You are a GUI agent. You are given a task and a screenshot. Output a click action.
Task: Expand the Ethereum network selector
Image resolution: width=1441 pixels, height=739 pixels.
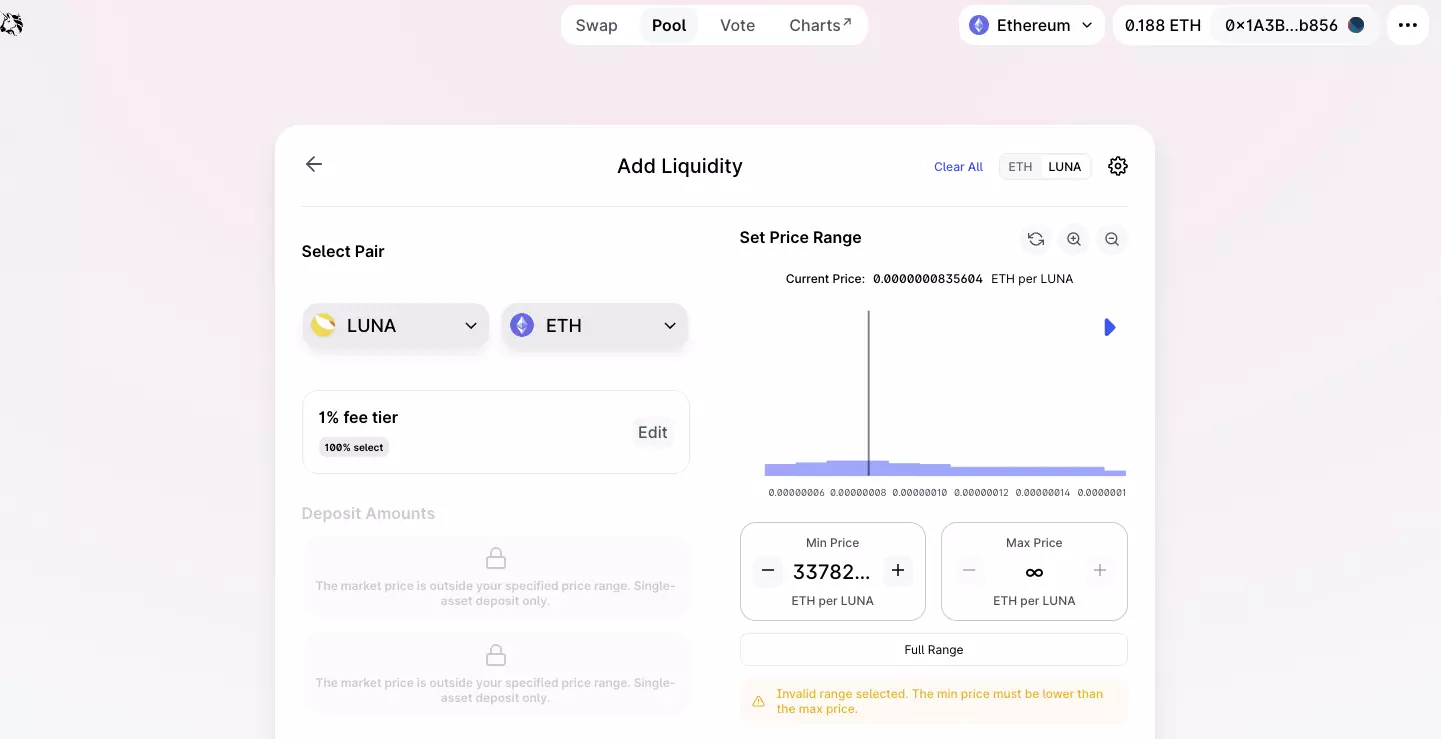click(1032, 25)
